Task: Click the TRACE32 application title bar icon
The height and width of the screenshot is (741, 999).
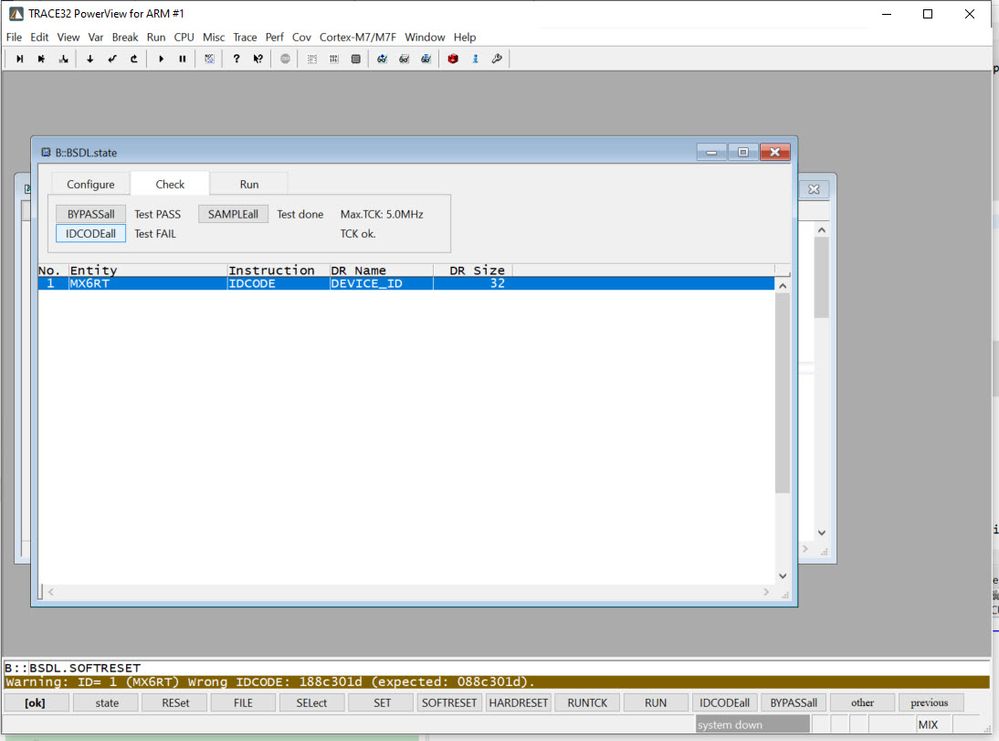Action: pyautogui.click(x=16, y=13)
